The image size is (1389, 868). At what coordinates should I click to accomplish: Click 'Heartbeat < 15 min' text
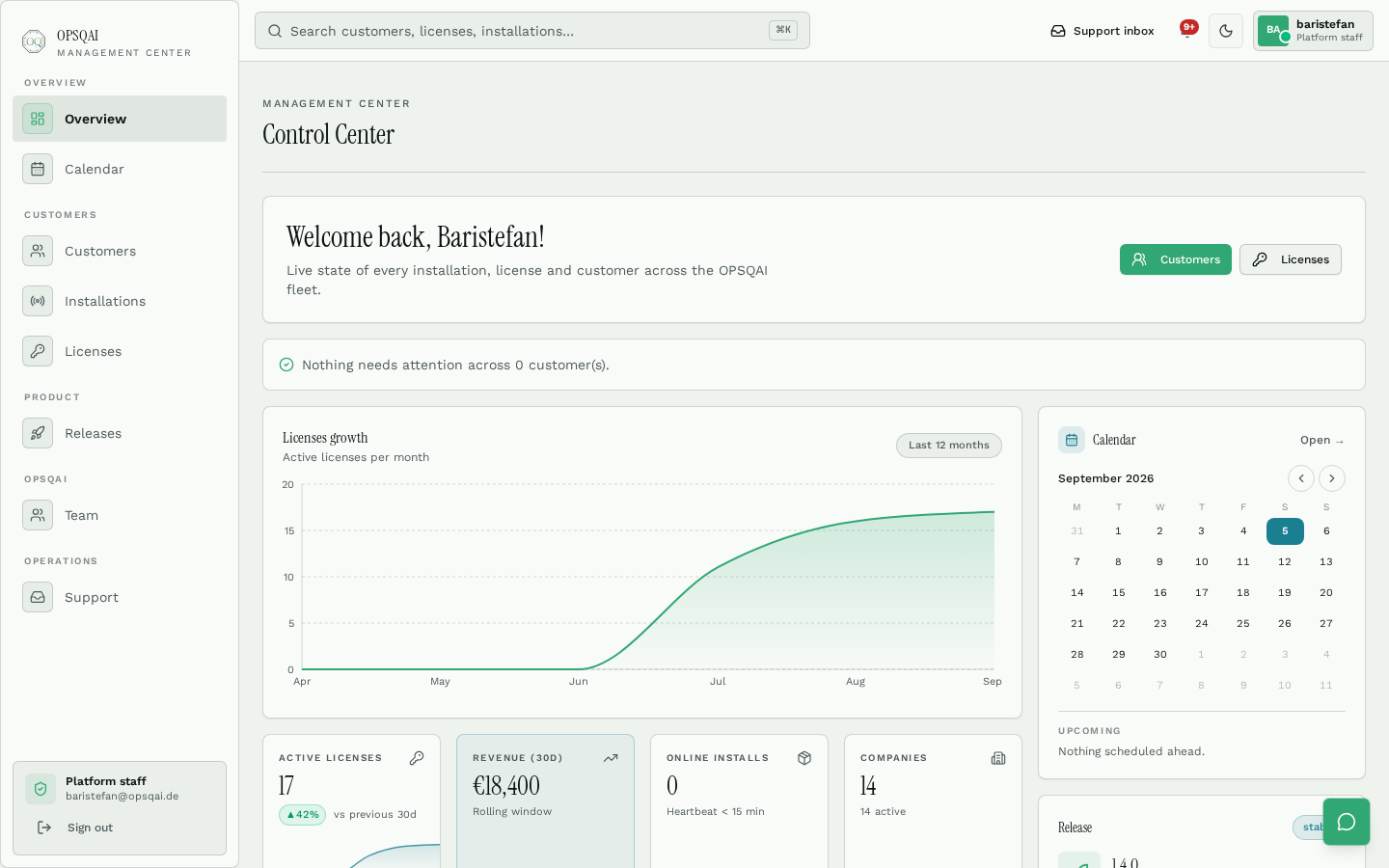716,812
